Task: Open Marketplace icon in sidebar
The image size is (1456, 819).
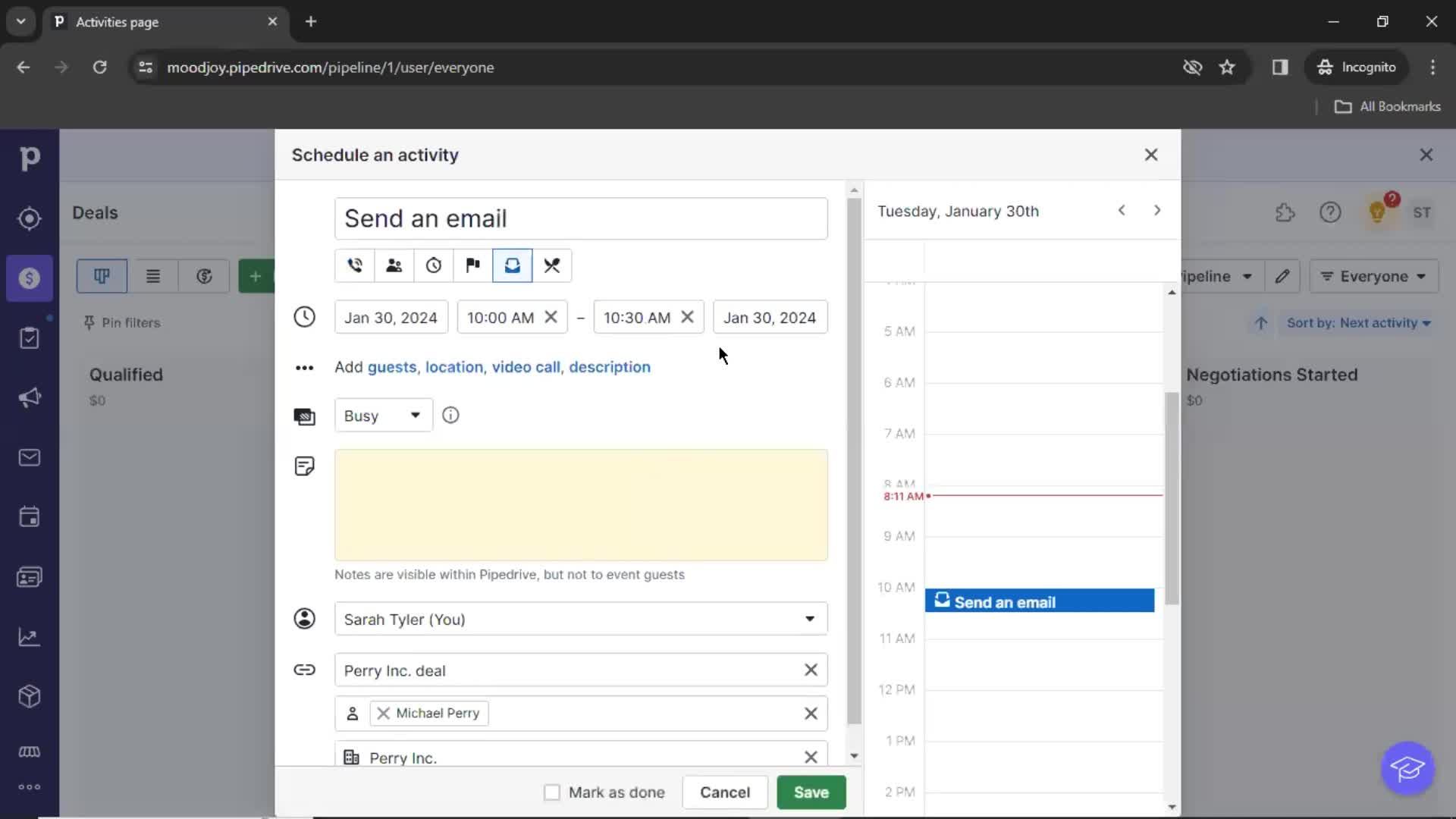Action: 30,752
